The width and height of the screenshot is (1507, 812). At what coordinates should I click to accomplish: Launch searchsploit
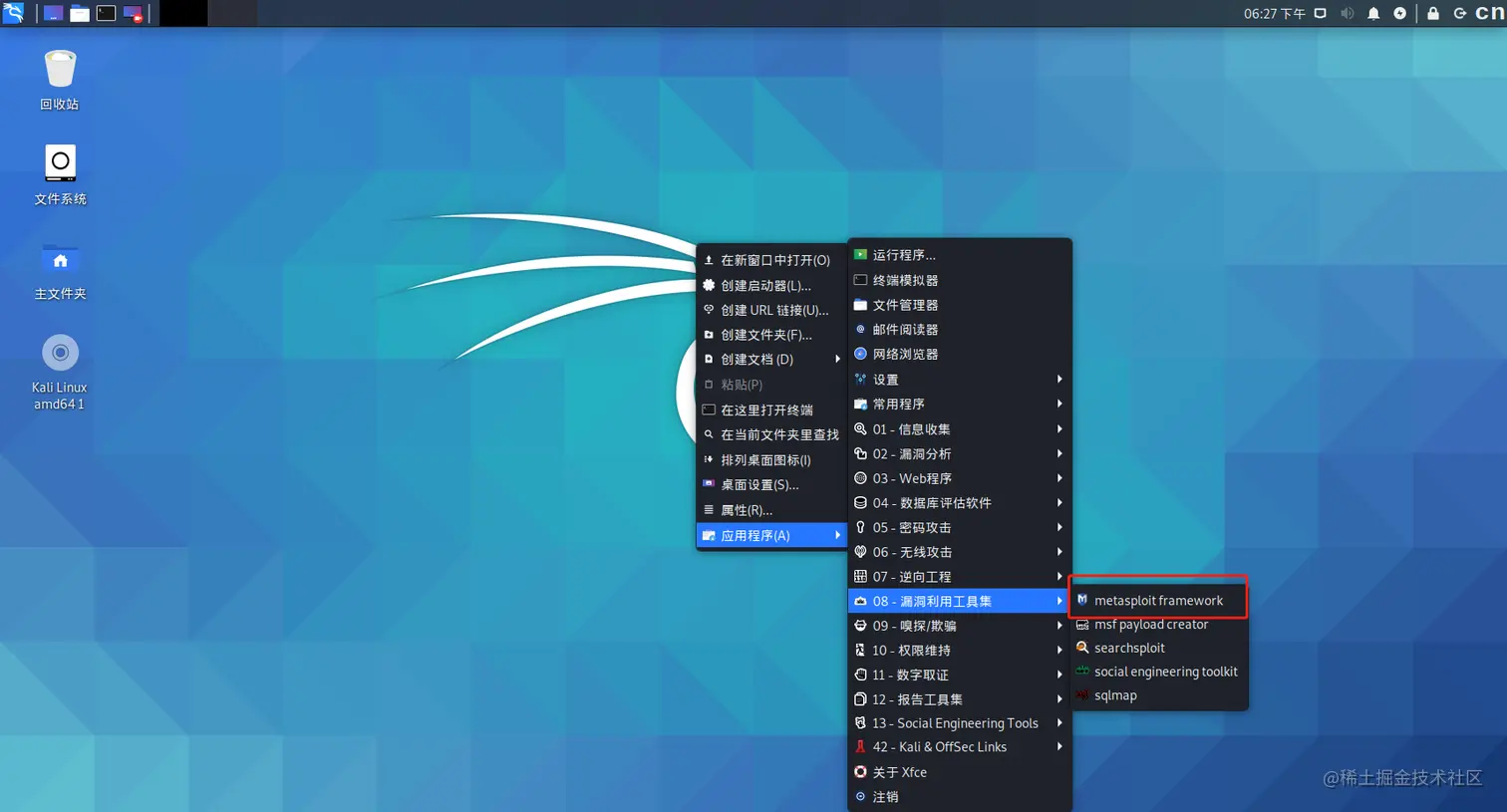(1158, 648)
